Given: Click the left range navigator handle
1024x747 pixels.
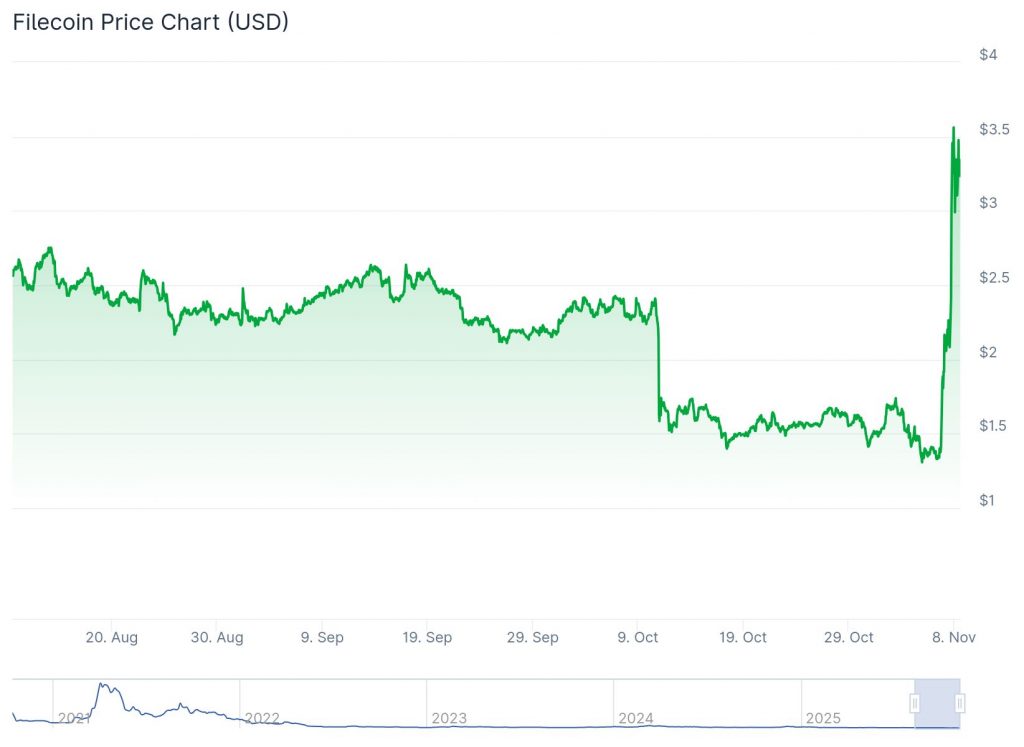Looking at the screenshot, I should pos(914,704).
